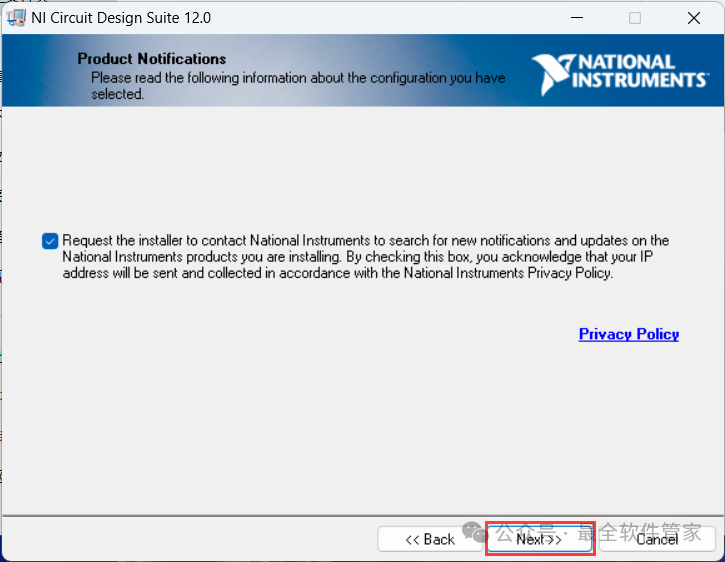Click the 'IP address will be sent' label line

(337, 273)
